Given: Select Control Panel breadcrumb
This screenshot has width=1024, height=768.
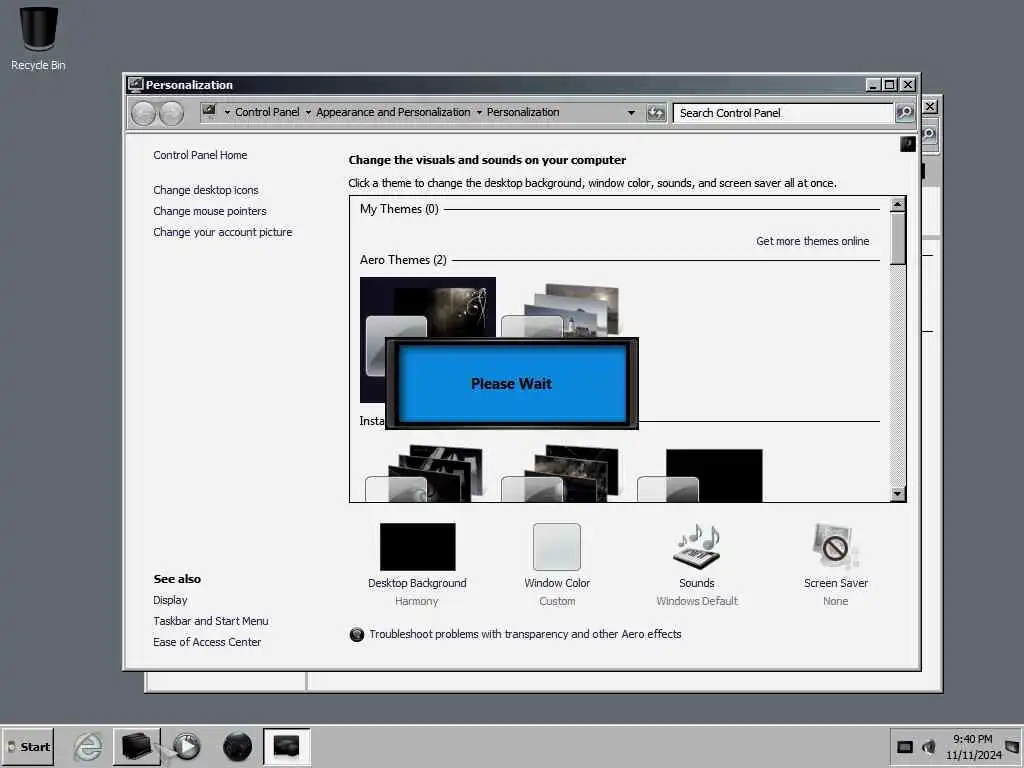Looking at the screenshot, I should [x=267, y=112].
